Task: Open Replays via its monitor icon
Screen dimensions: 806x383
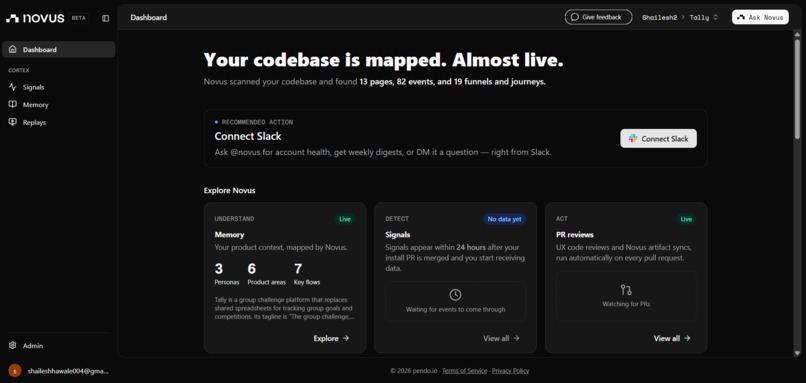Action: click(13, 122)
